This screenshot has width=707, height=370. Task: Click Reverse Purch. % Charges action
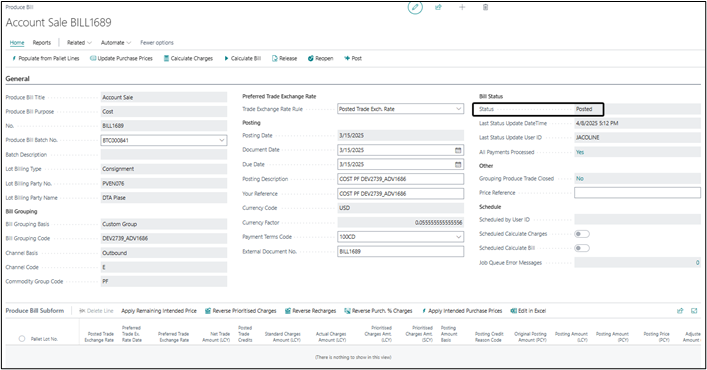[x=378, y=311]
